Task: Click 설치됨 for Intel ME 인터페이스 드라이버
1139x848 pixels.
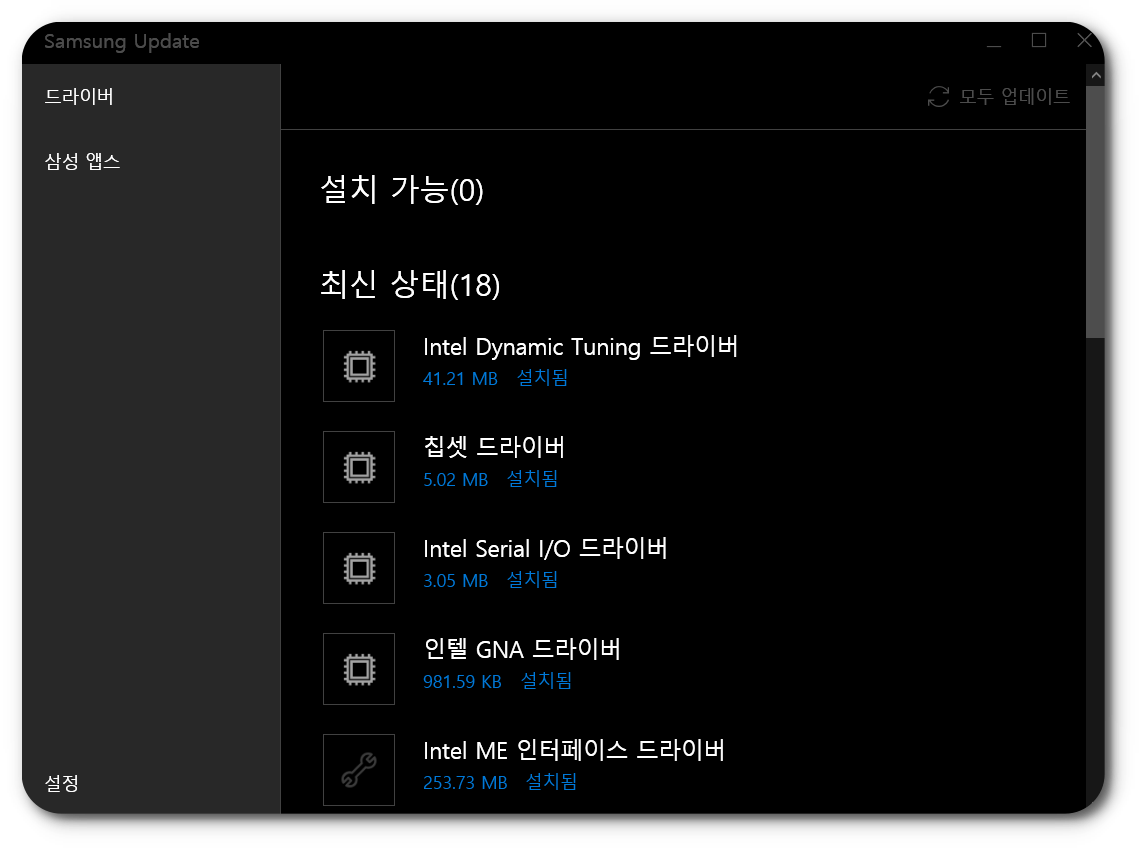Action: [550, 782]
